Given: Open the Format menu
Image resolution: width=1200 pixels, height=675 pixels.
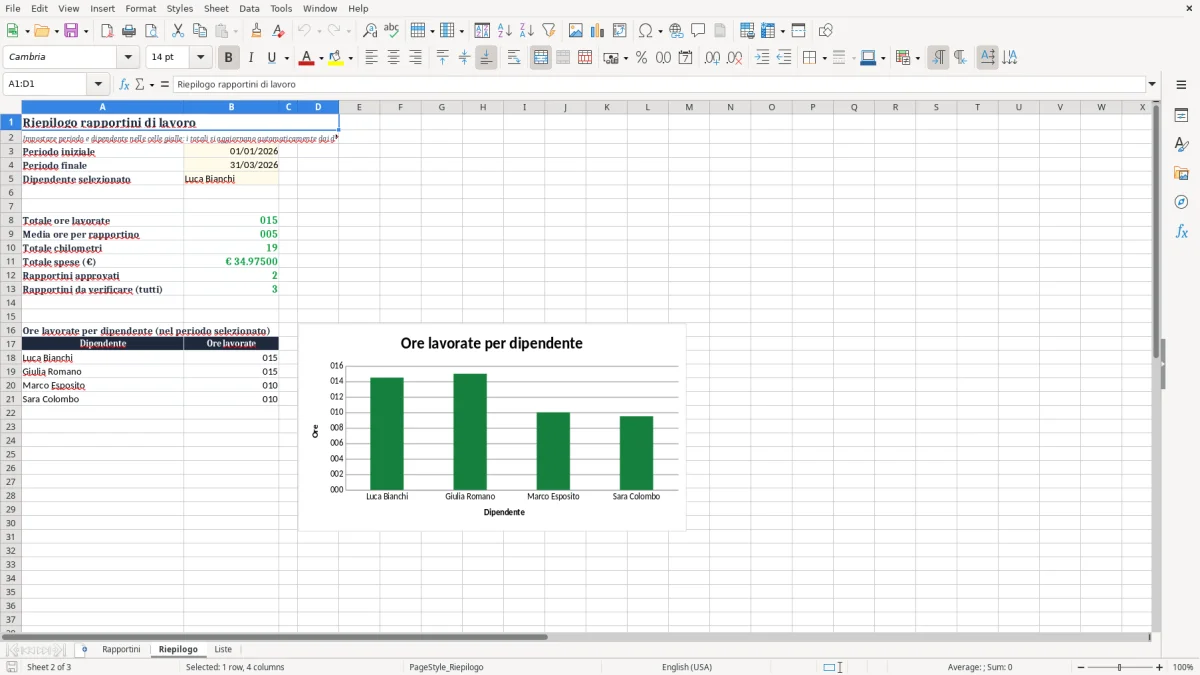Looking at the screenshot, I should pyautogui.click(x=141, y=8).
